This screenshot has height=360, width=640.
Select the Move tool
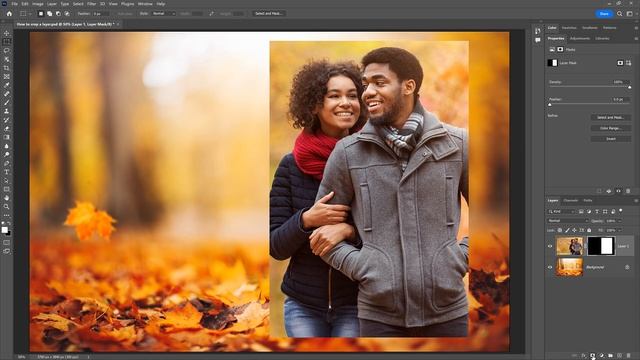(x=7, y=33)
